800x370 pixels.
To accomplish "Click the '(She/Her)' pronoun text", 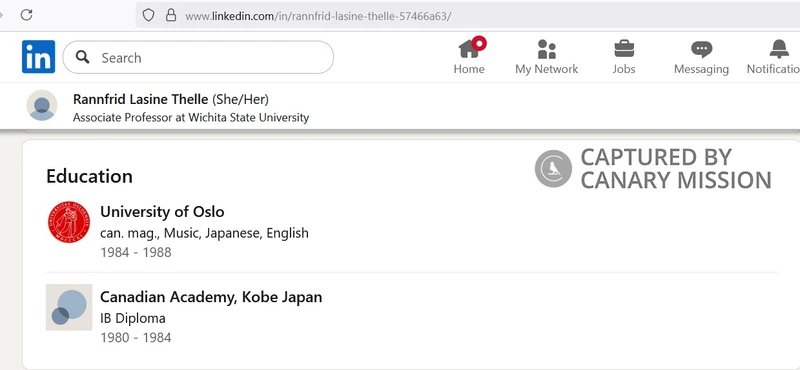I will click(x=240, y=99).
